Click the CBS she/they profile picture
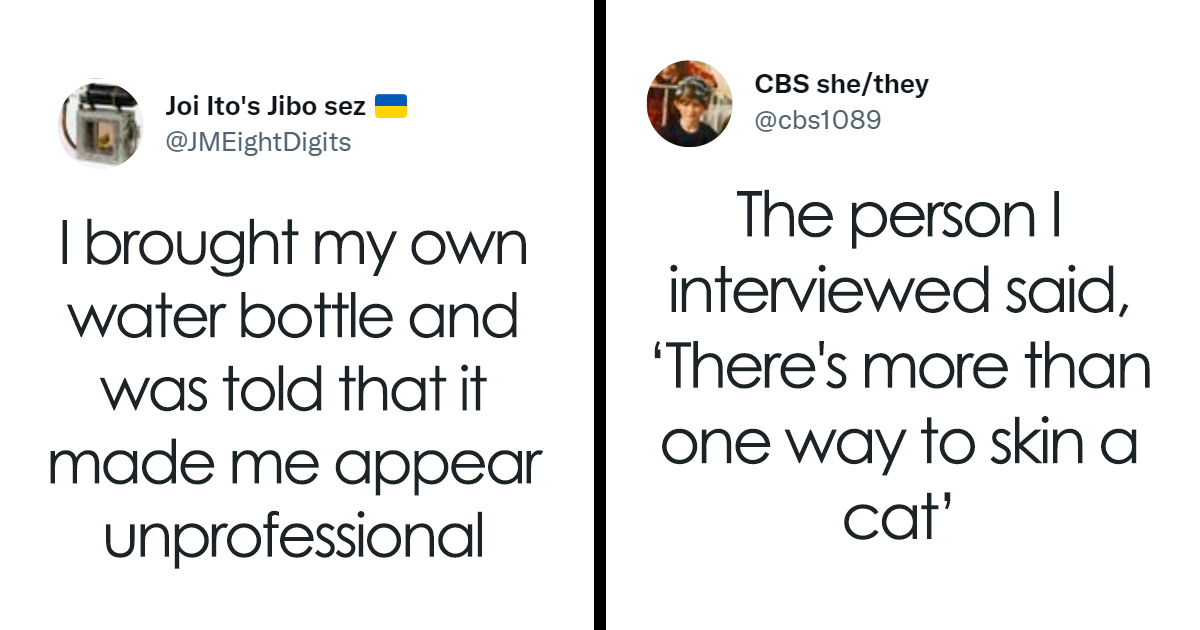1200x630 pixels. click(x=690, y=103)
